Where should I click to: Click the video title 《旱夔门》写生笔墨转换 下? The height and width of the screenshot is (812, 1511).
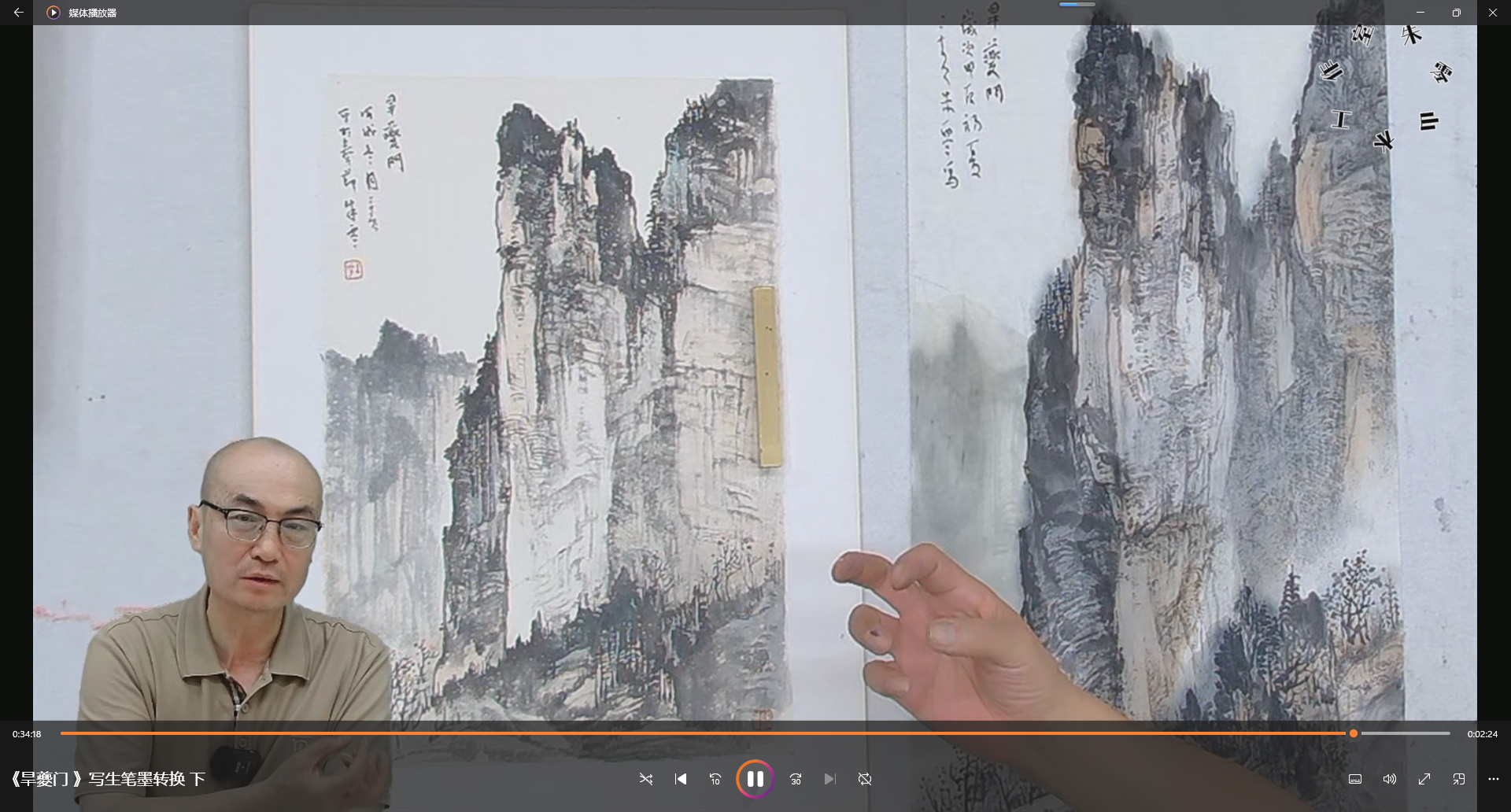(107, 779)
